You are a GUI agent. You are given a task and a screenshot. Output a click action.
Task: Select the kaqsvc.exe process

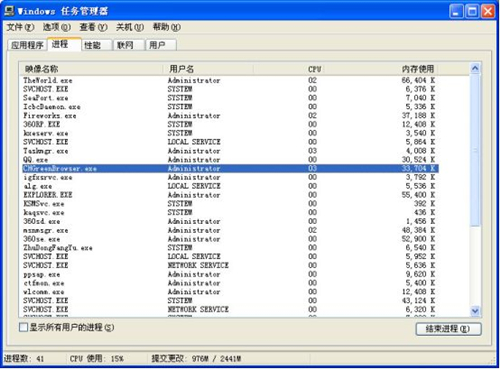click(x=229, y=213)
